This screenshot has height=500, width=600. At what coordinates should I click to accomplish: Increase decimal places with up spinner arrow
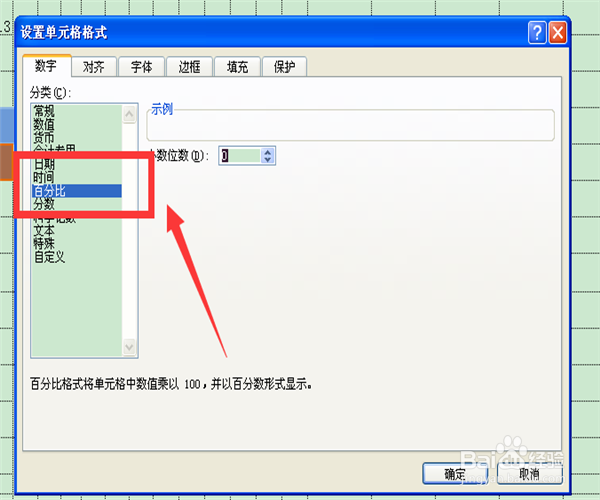pos(267,151)
